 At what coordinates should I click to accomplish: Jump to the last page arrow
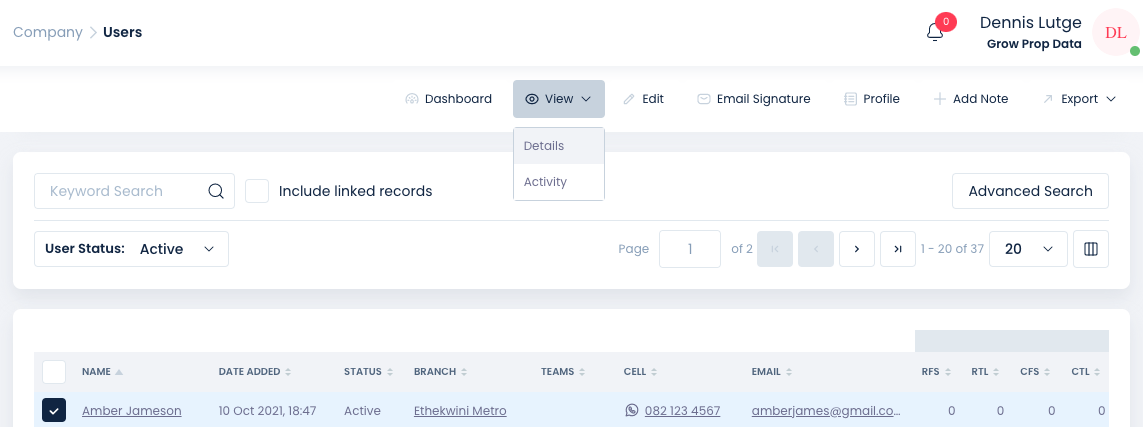898,249
